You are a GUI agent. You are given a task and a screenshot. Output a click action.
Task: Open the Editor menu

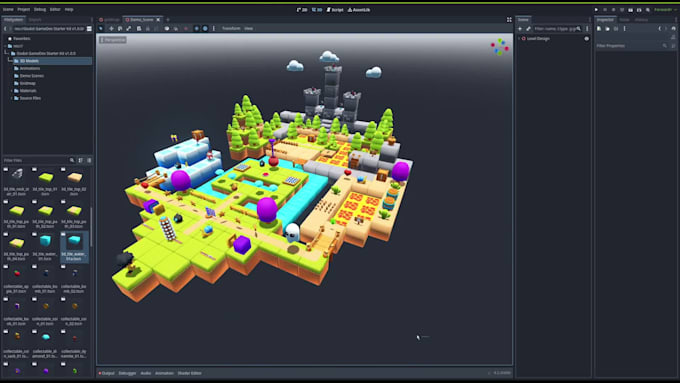point(55,10)
